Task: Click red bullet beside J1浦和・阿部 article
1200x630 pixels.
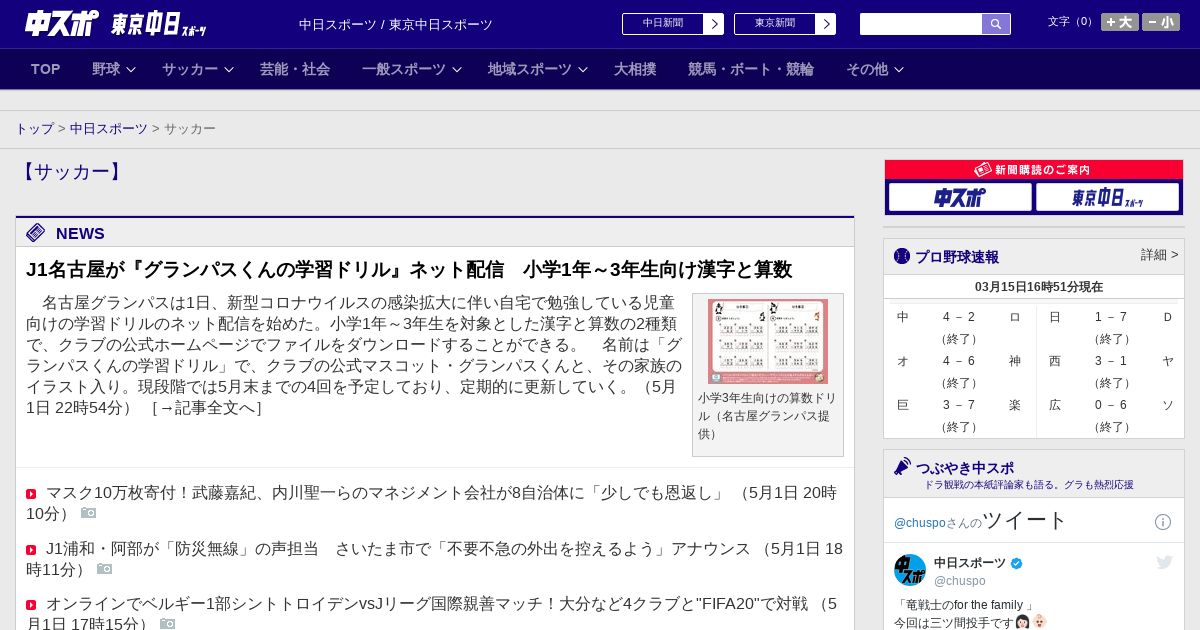Action: click(31, 550)
